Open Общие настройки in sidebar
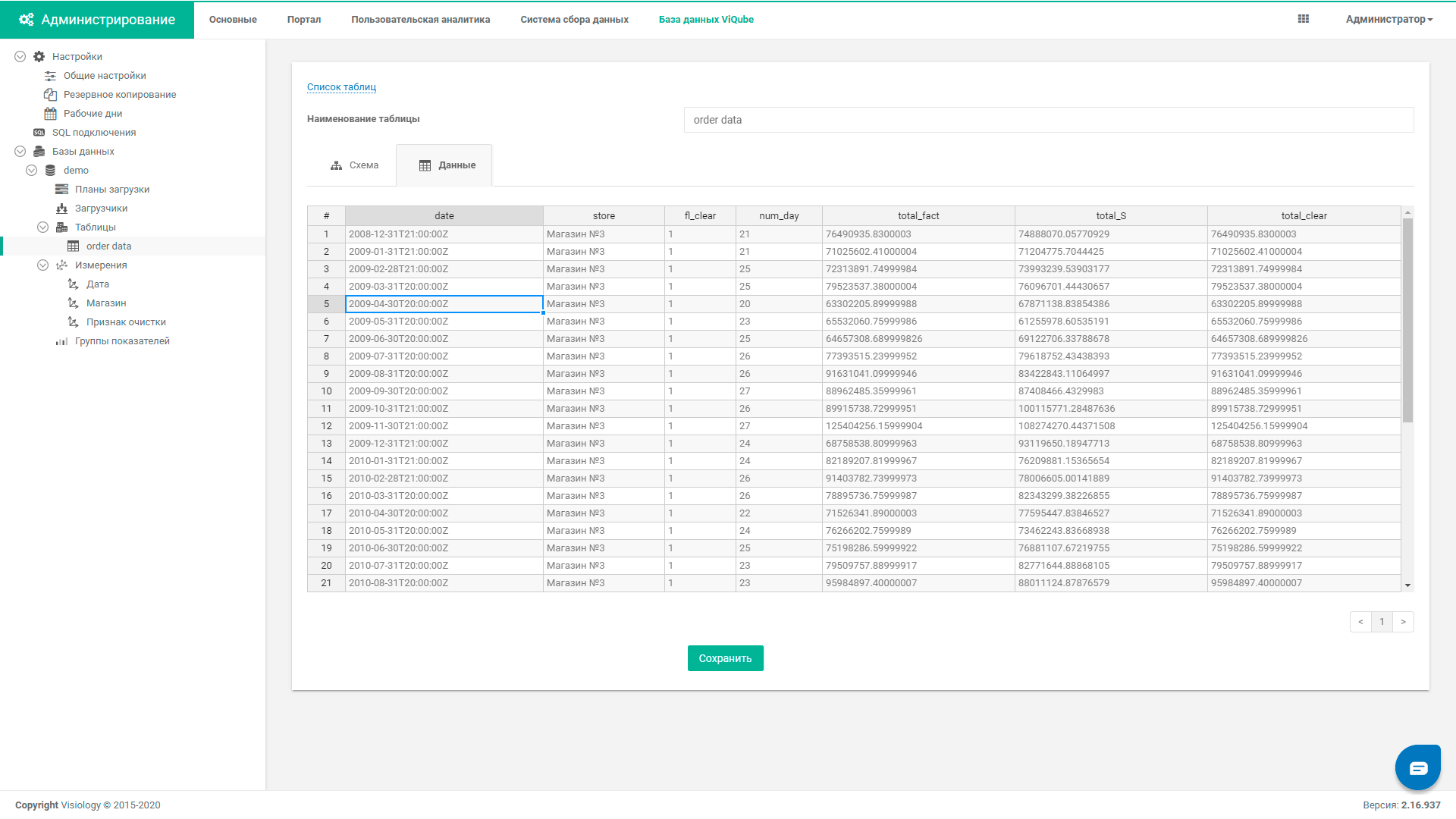The width and height of the screenshot is (1456, 819). click(105, 76)
